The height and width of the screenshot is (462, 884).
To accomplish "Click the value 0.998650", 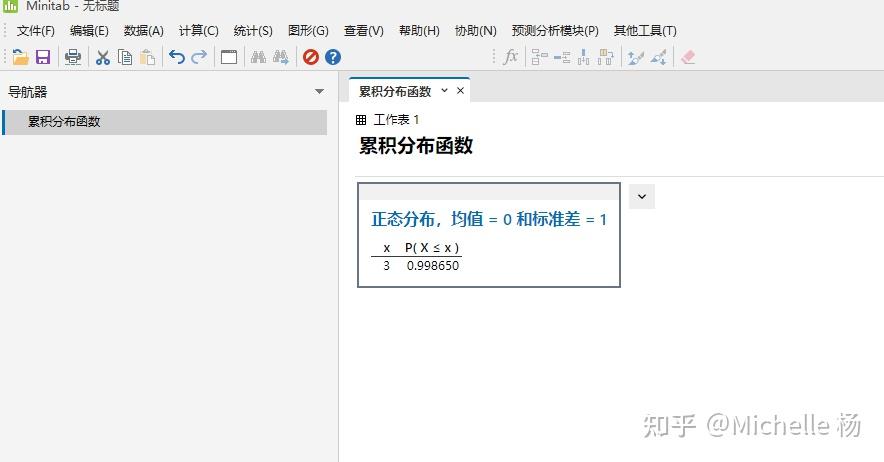I will [432, 266].
